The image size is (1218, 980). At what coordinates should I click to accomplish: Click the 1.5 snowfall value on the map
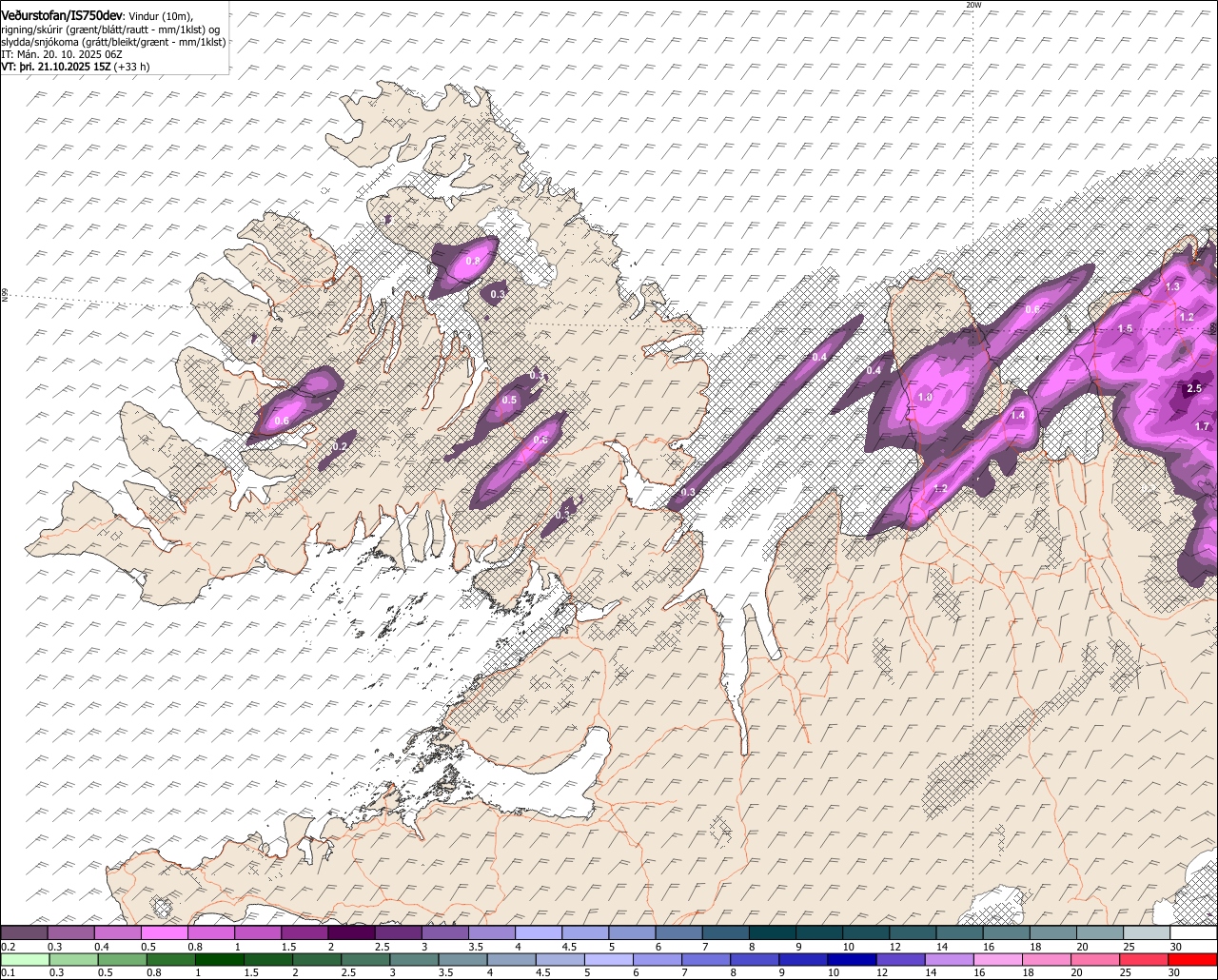point(1125,328)
